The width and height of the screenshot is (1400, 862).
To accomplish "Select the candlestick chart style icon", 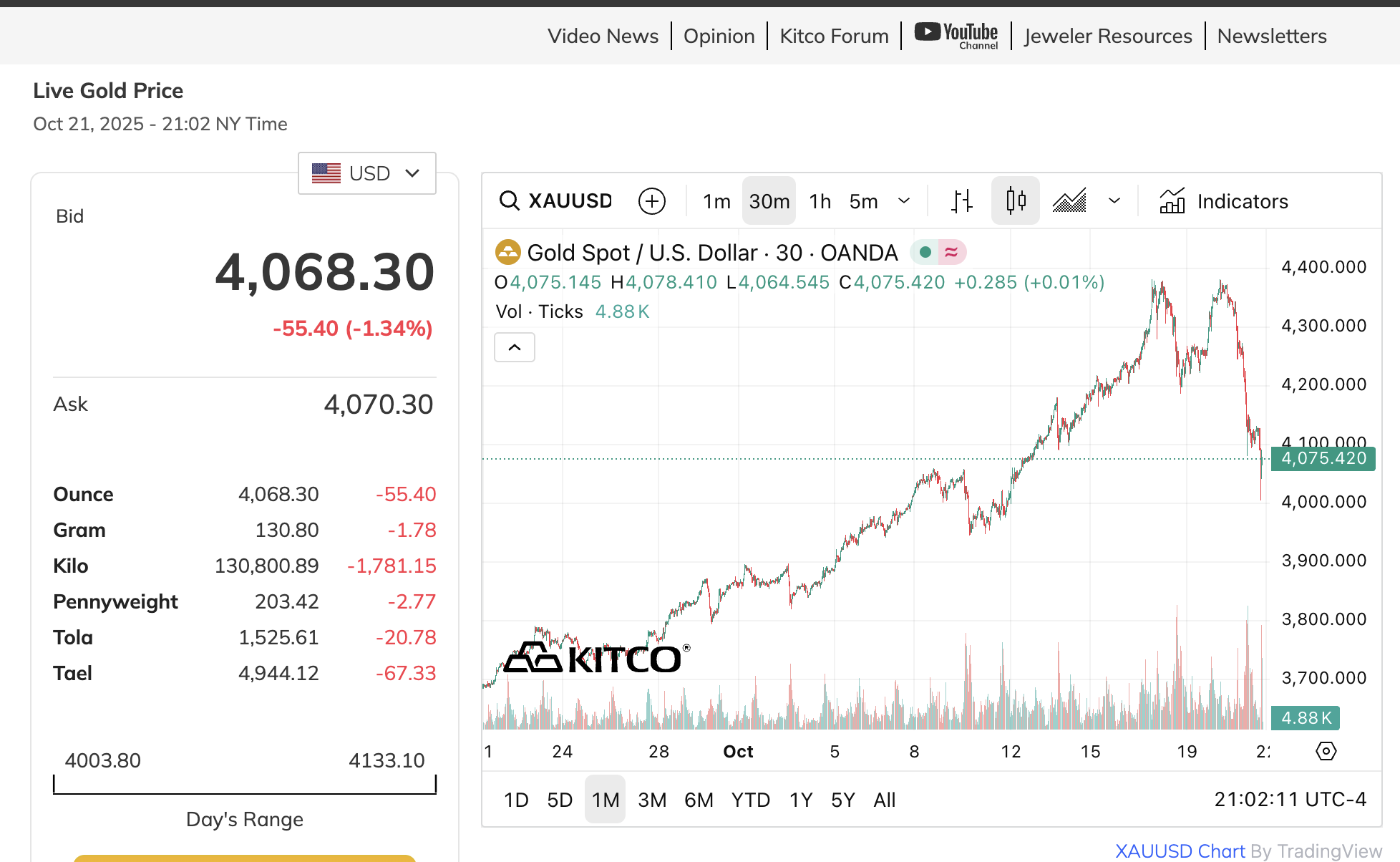I will tap(1016, 201).
